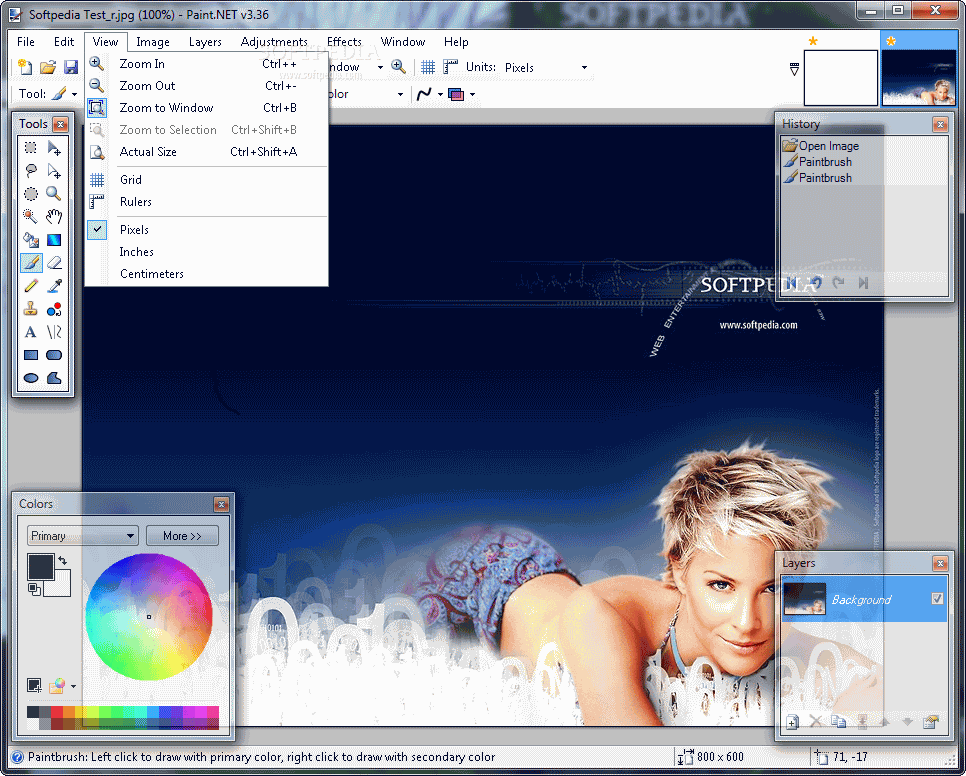Duplicate the layer in Layers panel
This screenshot has height=776, width=966.
click(x=838, y=721)
